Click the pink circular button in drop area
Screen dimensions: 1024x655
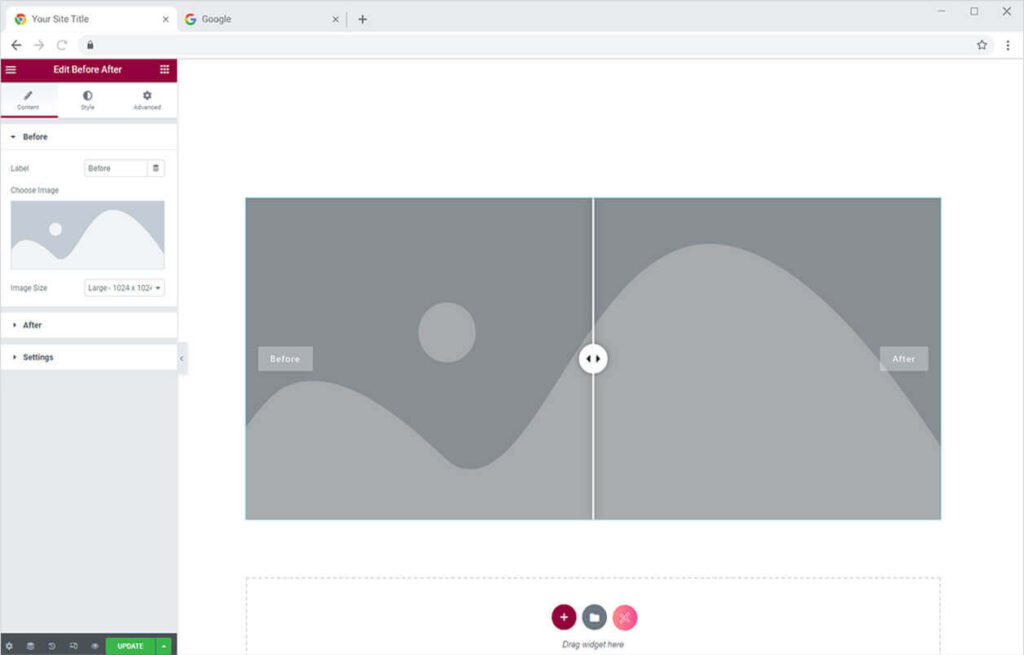(x=625, y=617)
